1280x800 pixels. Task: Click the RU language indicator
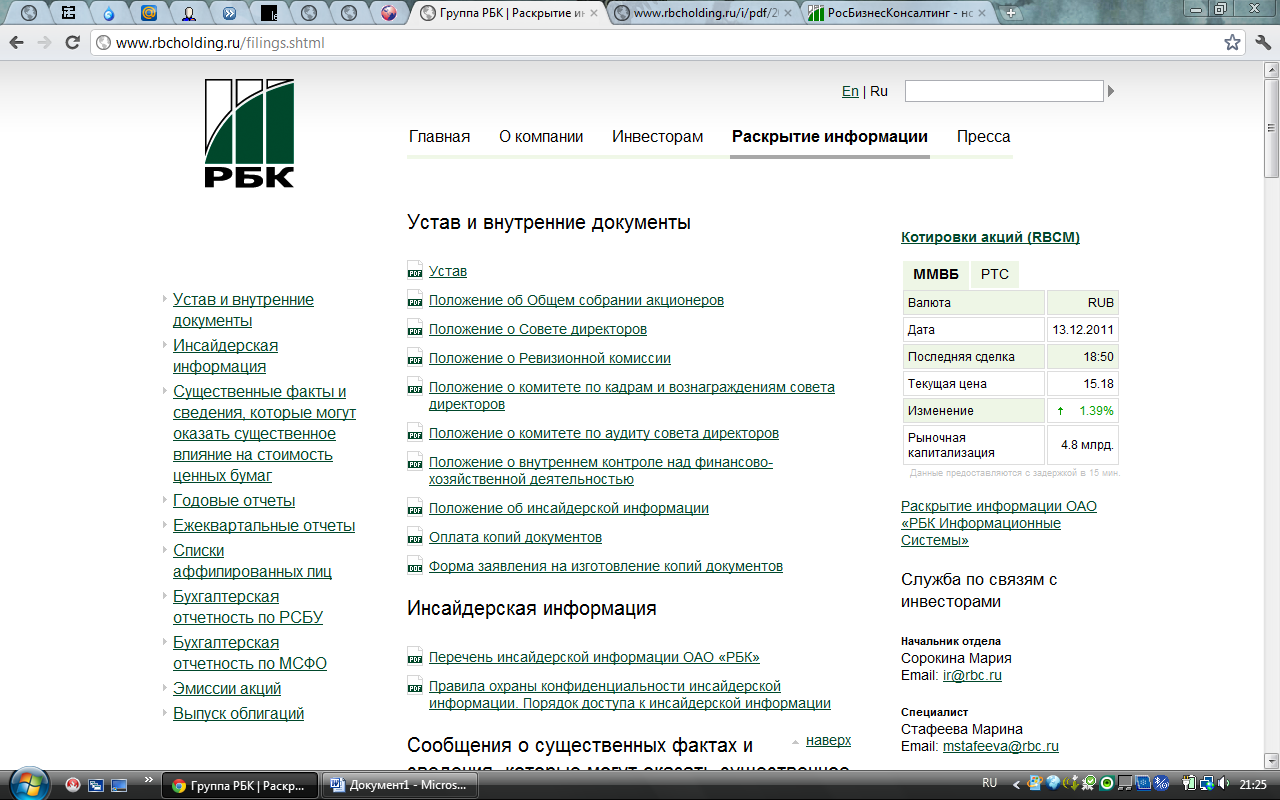coord(990,783)
